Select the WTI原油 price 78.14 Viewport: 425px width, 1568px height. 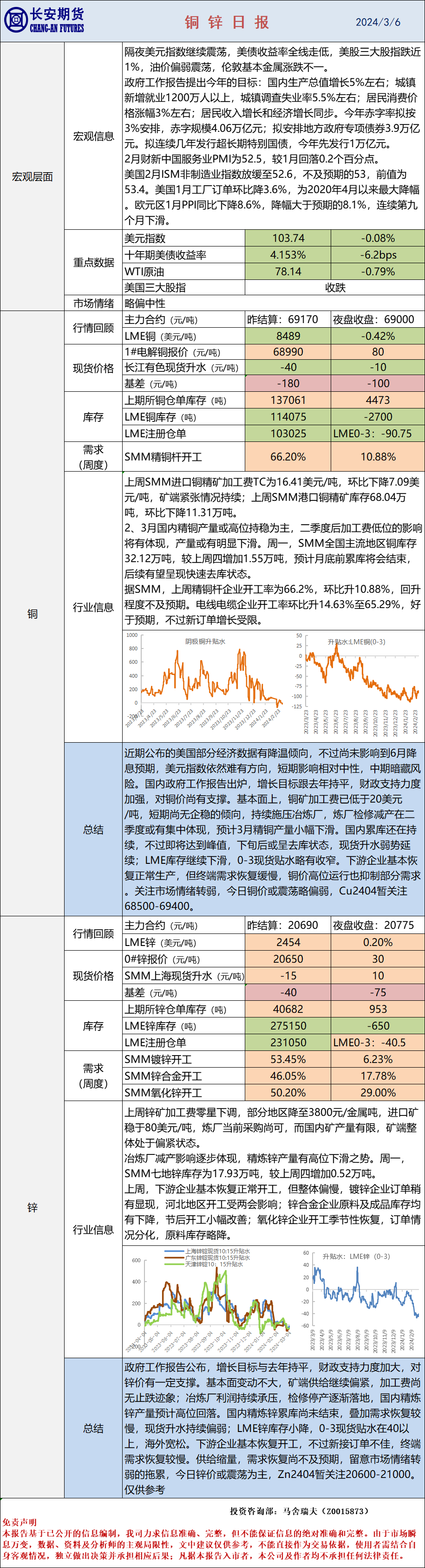click(288, 272)
